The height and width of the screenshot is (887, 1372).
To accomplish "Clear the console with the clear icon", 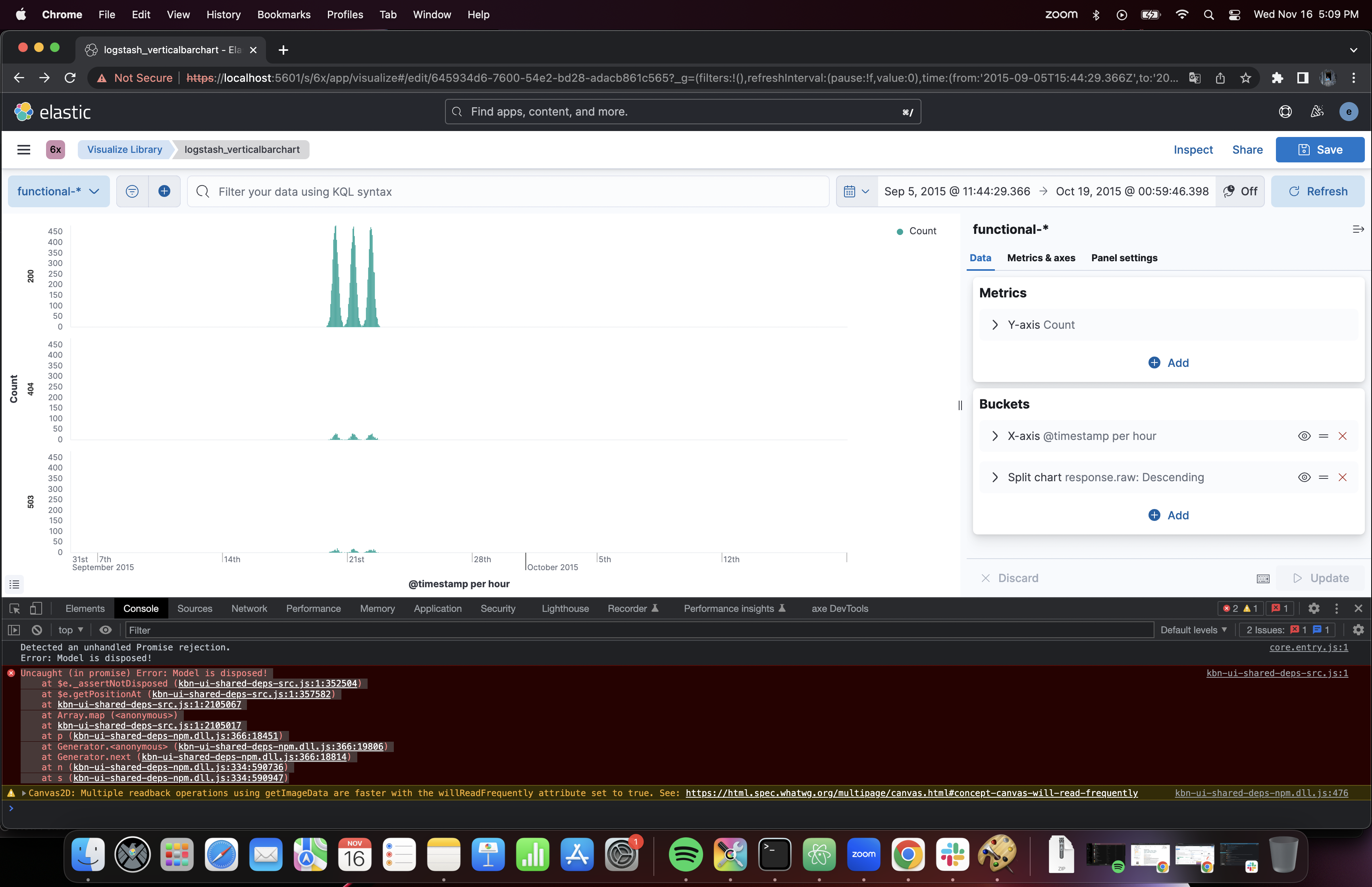I will tap(37, 630).
